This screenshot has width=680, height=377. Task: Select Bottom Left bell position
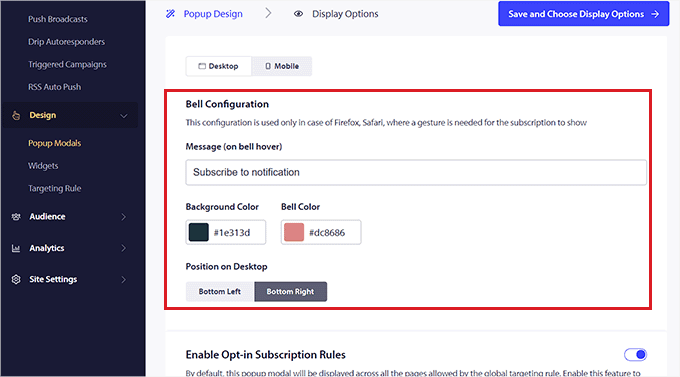click(x=219, y=292)
